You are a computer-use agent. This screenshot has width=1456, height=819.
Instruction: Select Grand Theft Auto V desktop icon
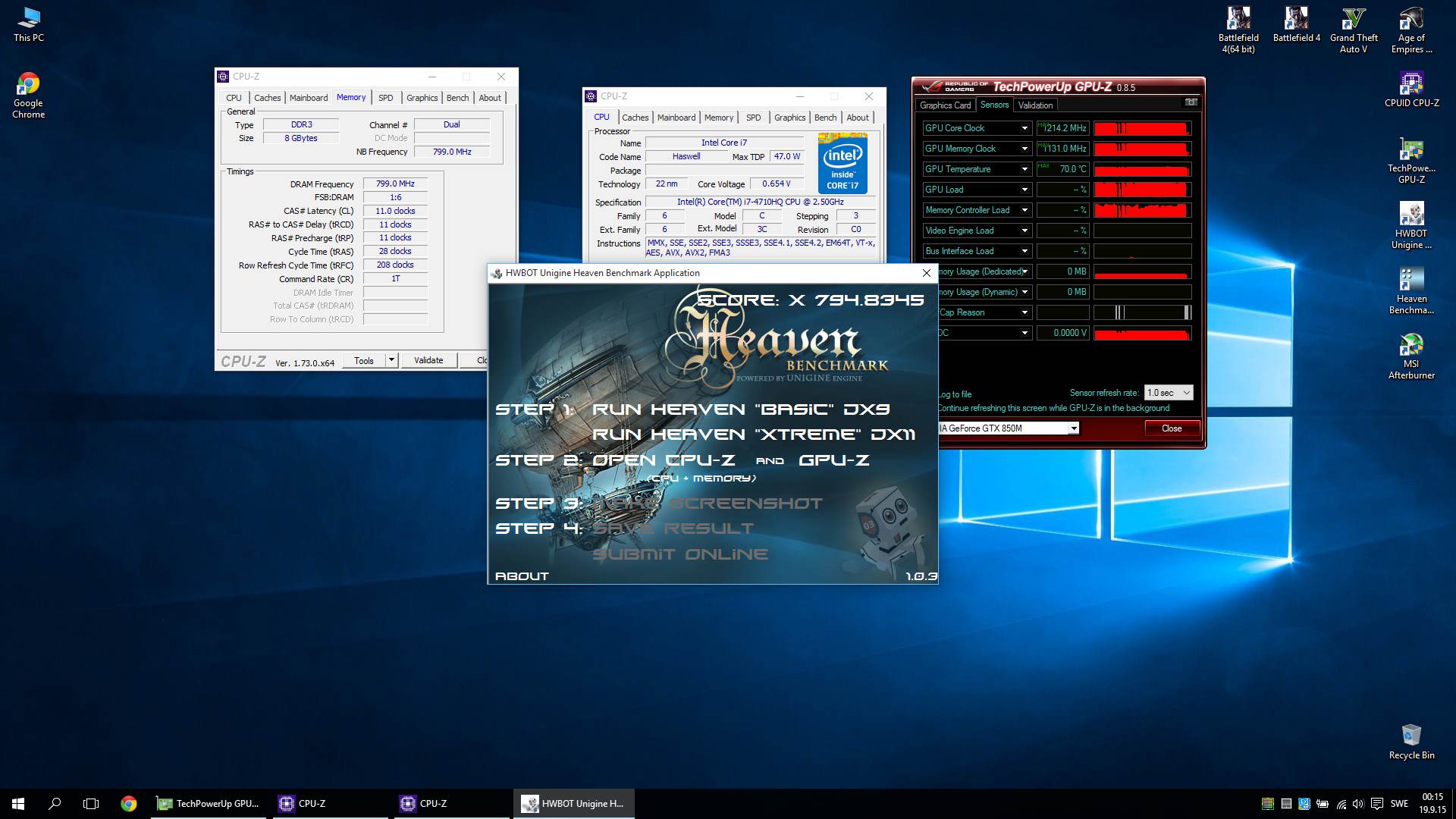[1354, 30]
